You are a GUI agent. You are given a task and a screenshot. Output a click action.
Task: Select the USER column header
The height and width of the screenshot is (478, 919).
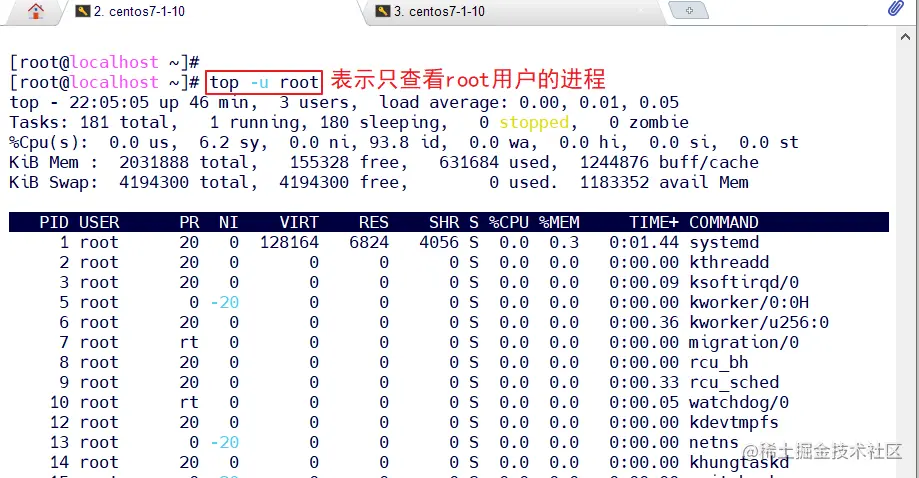click(x=99, y=222)
